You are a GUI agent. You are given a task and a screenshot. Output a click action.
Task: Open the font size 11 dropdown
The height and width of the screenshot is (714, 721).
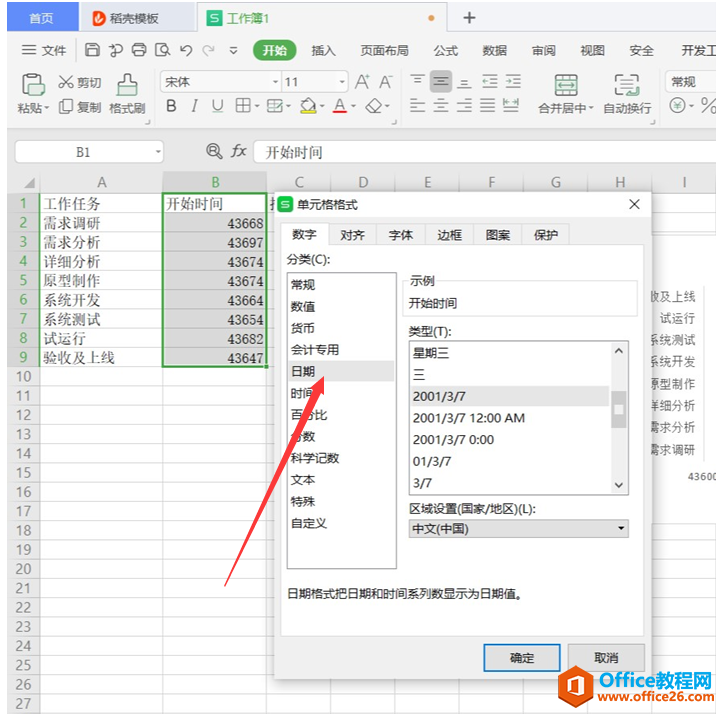click(342, 82)
